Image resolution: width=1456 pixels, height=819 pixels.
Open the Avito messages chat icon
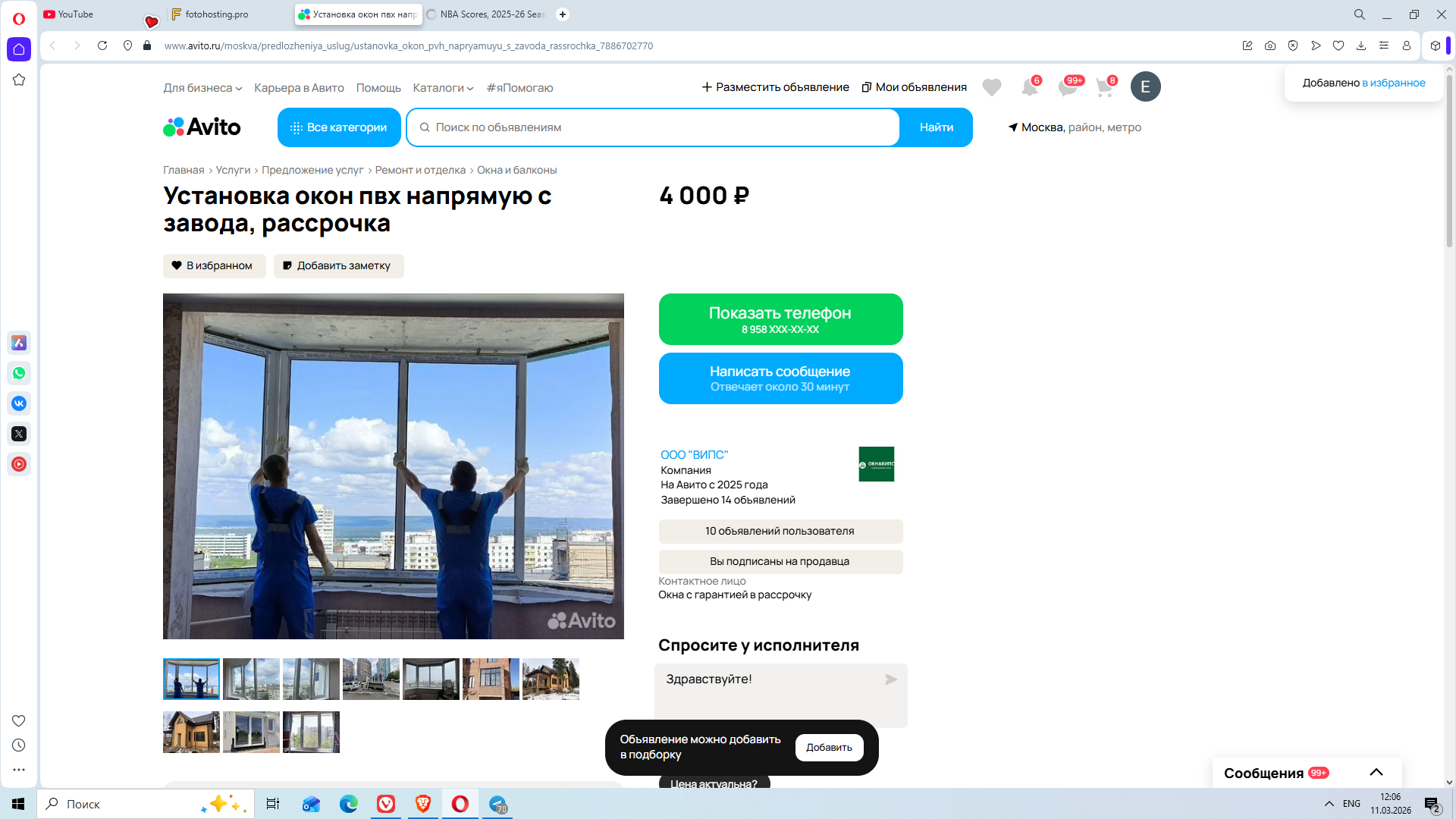point(1067,87)
